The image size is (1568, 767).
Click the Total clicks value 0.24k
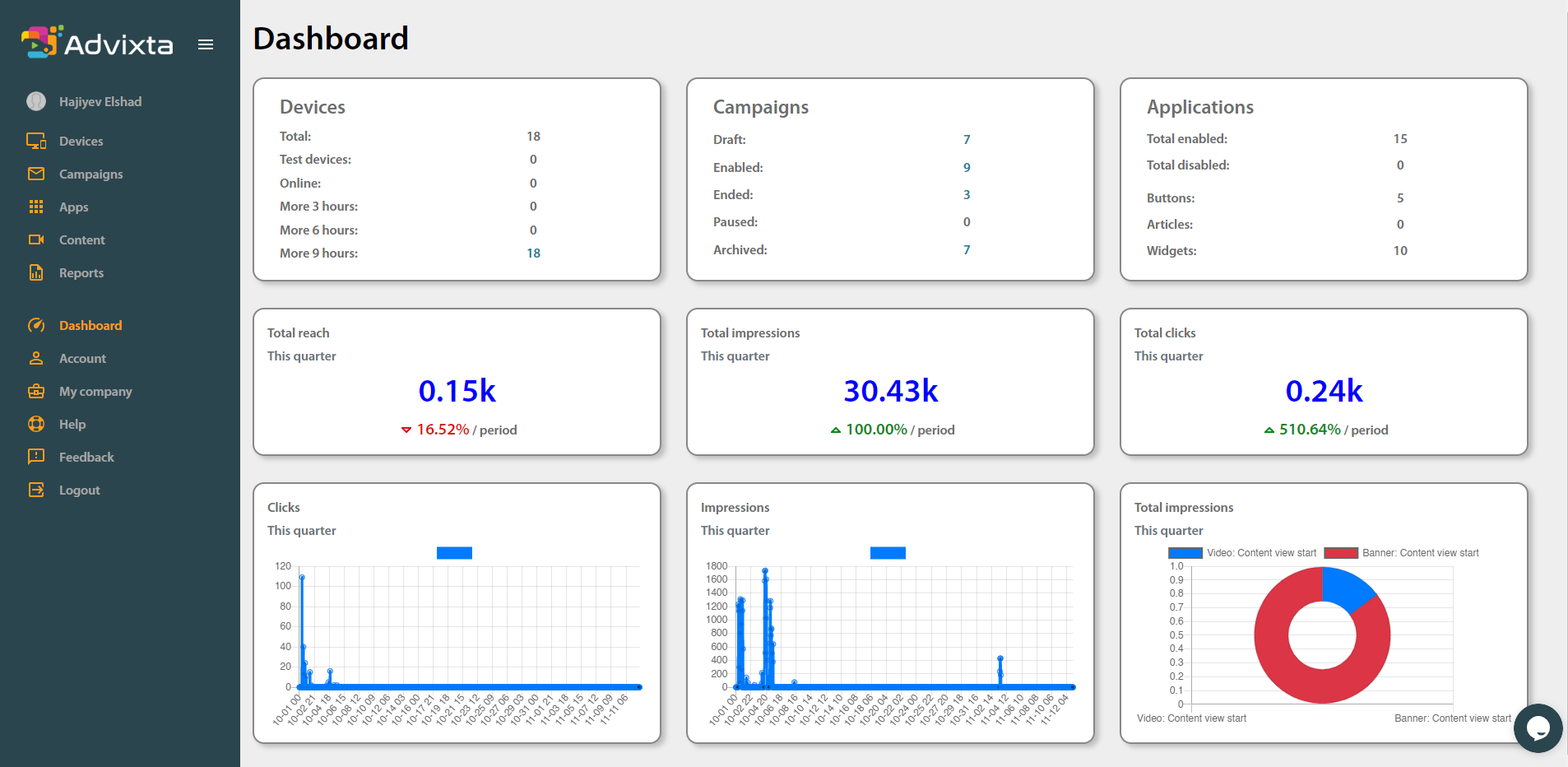1324,391
